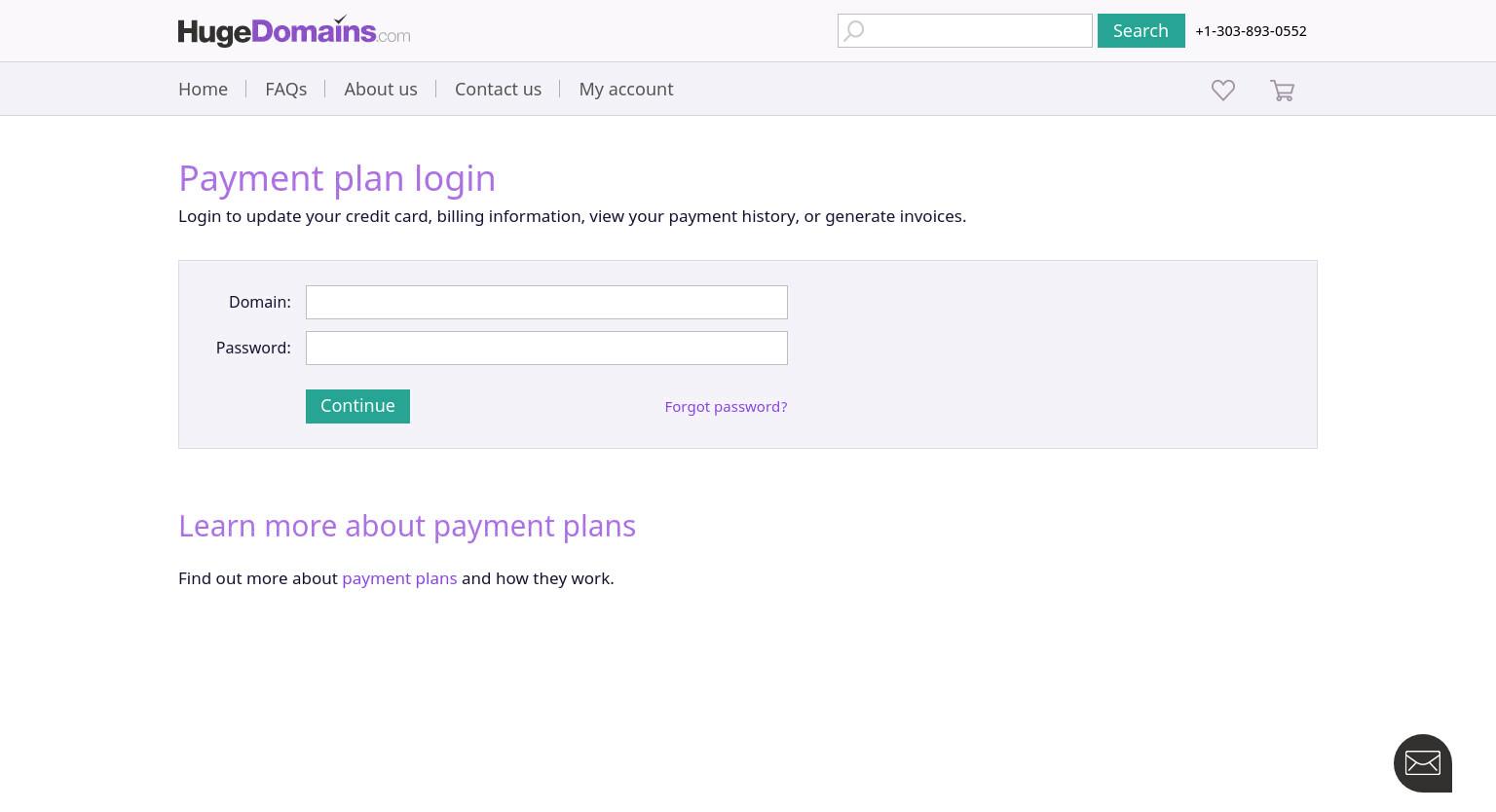
Task: Click the Search button
Action: tap(1141, 30)
